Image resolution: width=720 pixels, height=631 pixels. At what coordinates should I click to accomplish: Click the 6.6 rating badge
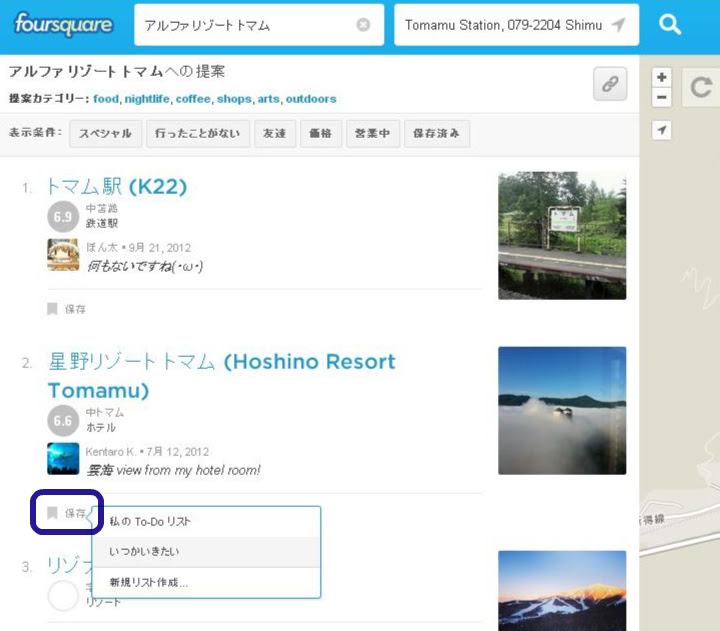pyautogui.click(x=63, y=421)
